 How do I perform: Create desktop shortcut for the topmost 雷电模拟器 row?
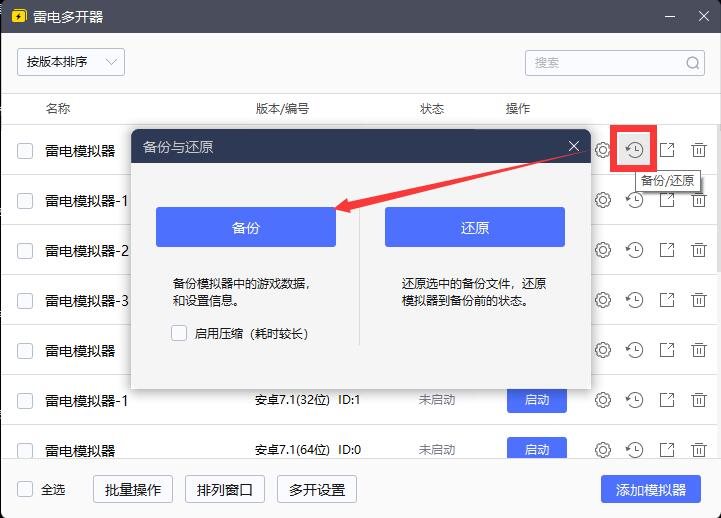pos(667,150)
